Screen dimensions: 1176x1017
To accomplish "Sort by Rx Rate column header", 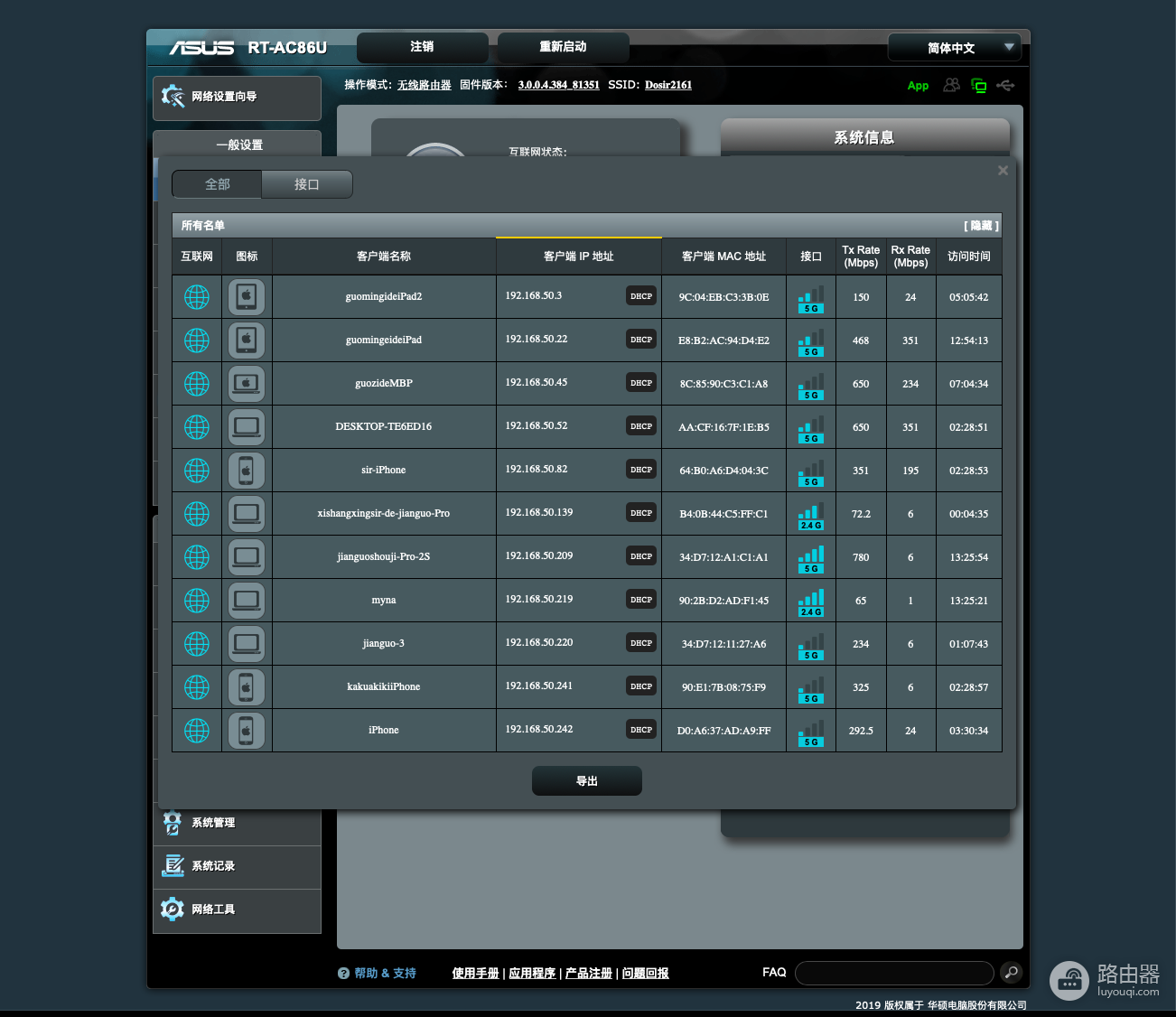I will (x=910, y=257).
